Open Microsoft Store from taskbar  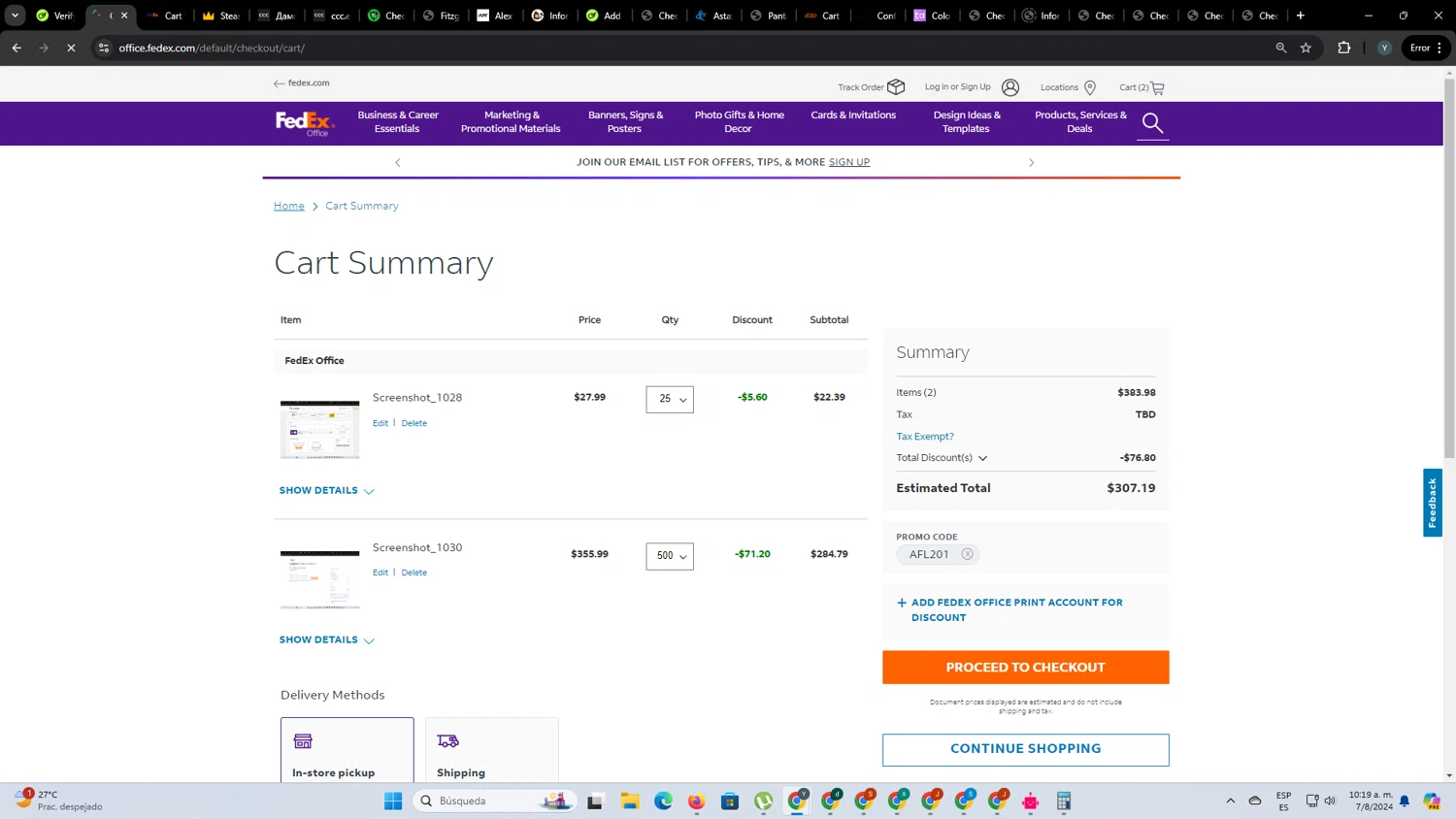730,801
